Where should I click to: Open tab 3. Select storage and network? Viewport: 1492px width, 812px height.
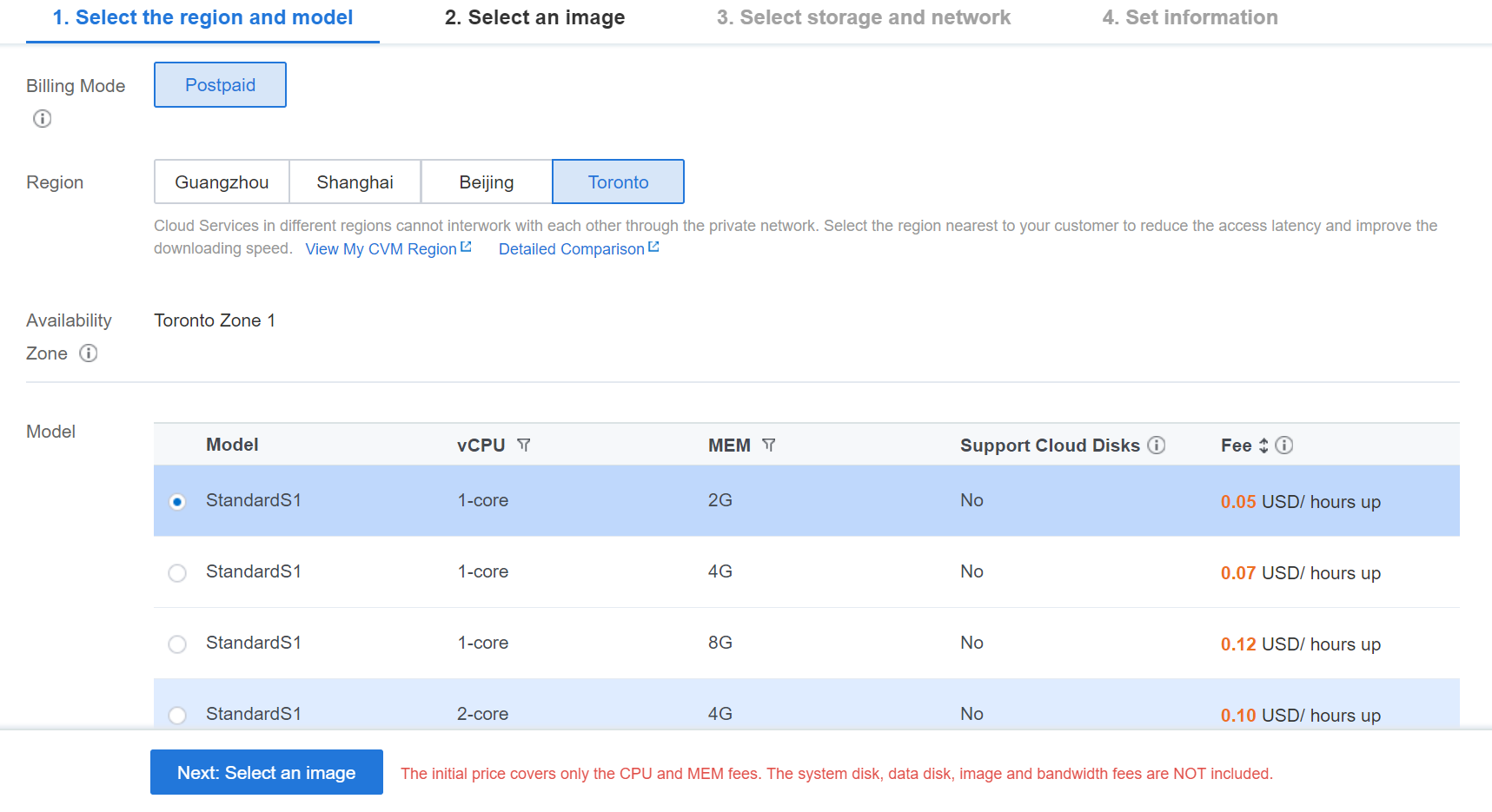863,18
